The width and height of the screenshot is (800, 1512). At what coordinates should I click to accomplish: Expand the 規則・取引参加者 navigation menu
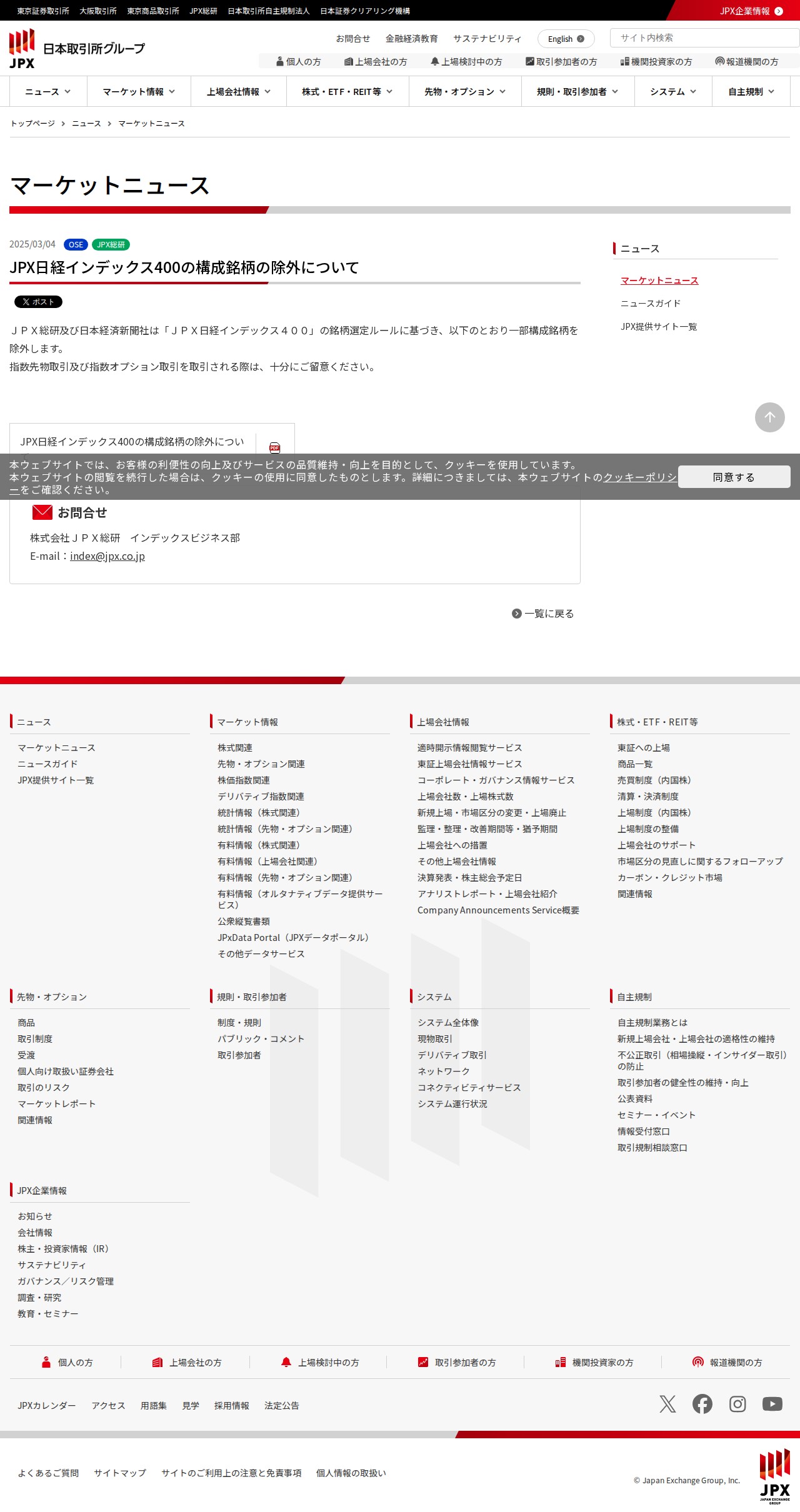click(578, 91)
